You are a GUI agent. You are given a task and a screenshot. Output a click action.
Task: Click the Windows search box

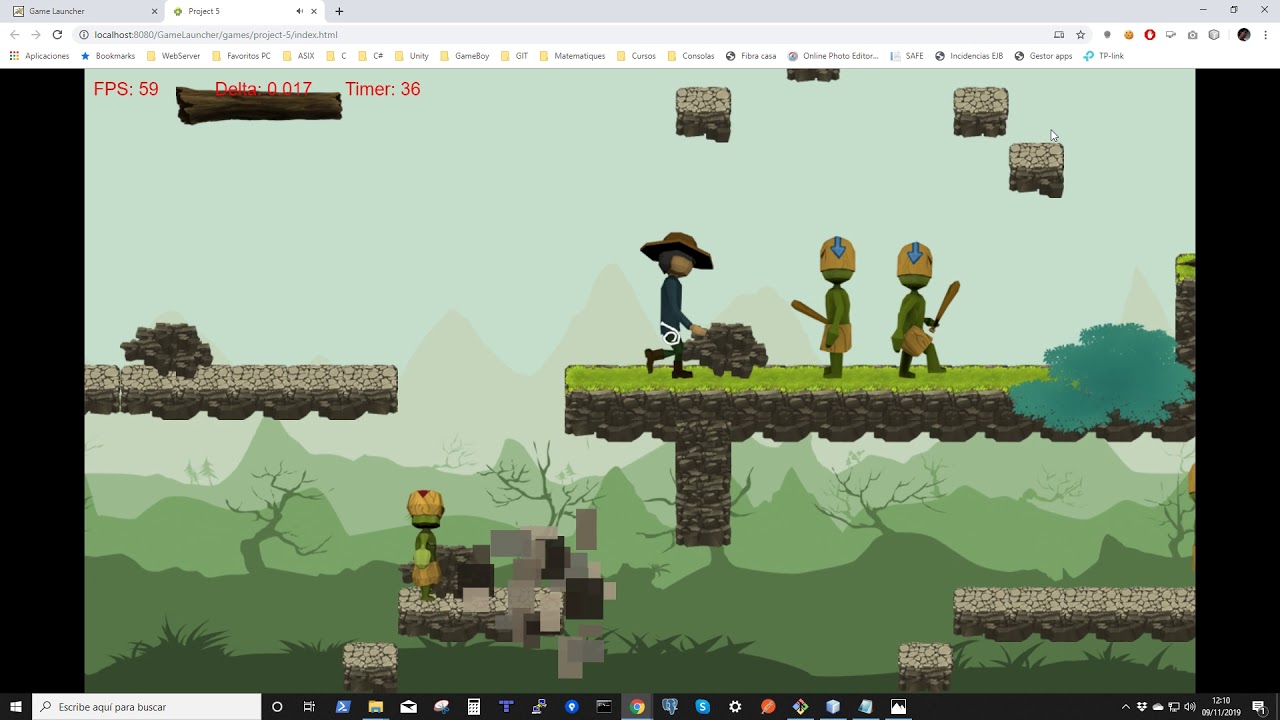147,707
